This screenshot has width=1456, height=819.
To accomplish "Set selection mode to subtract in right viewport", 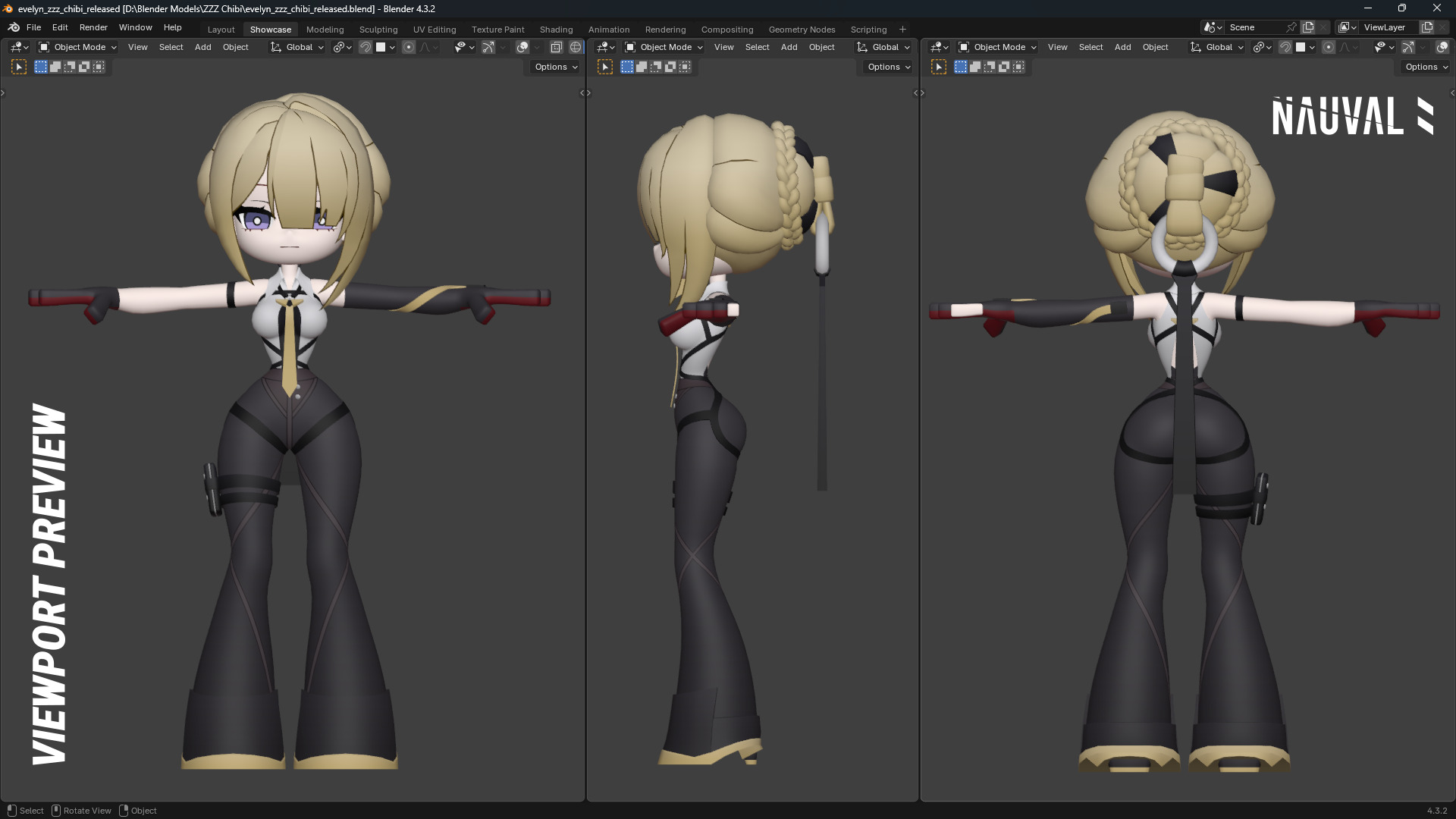I will click(990, 67).
